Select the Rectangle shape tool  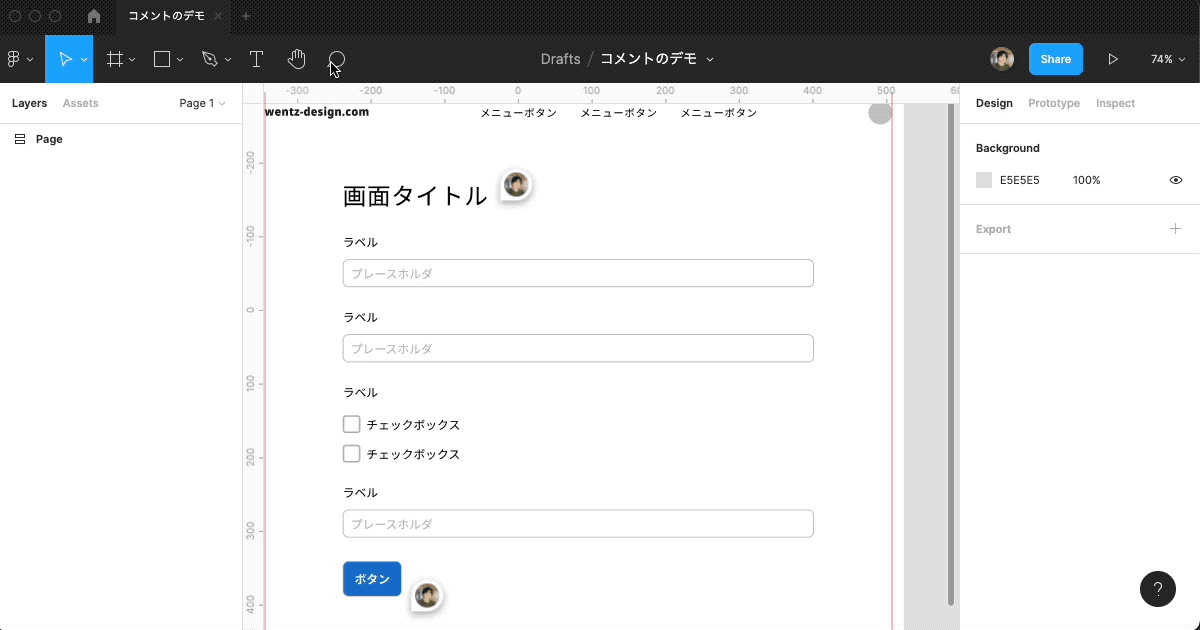(162, 59)
